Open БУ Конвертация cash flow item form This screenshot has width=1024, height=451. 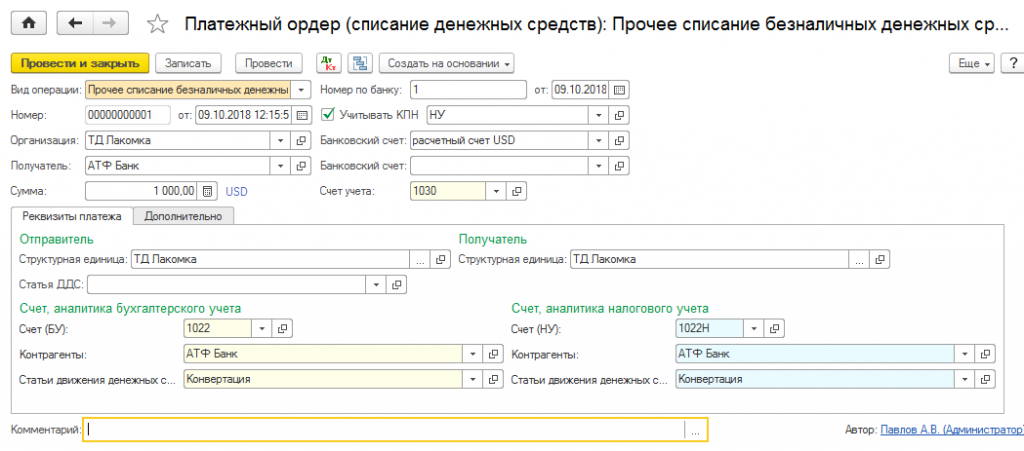pyautogui.click(x=494, y=379)
